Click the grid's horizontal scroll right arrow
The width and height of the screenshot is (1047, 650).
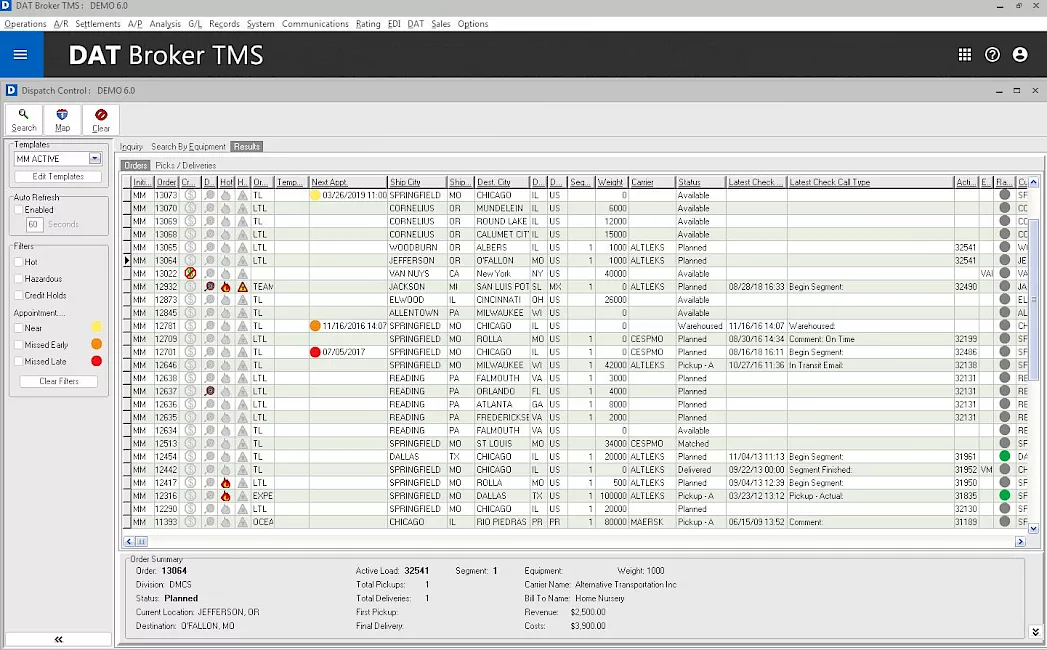(x=1020, y=542)
